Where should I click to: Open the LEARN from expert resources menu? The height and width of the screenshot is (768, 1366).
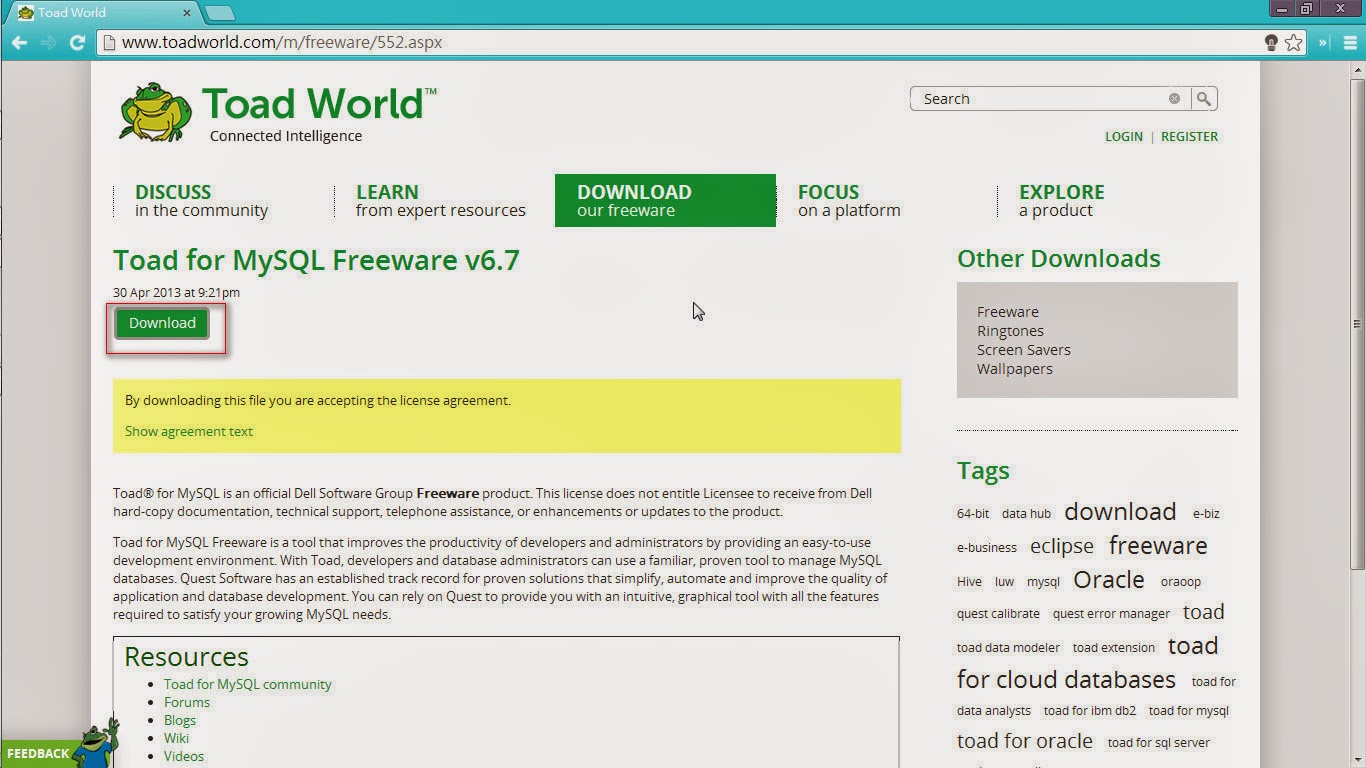(x=441, y=201)
